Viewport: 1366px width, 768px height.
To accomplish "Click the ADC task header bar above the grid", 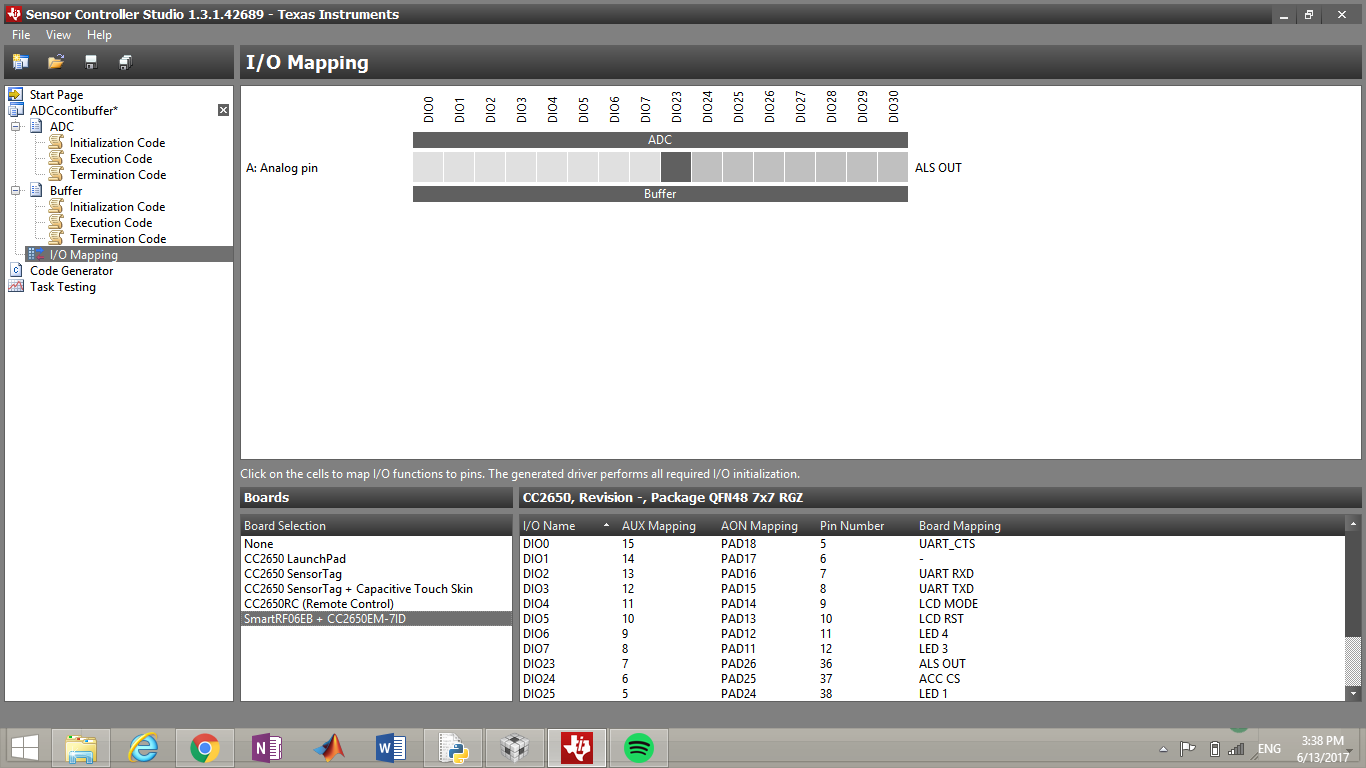I will tap(660, 140).
